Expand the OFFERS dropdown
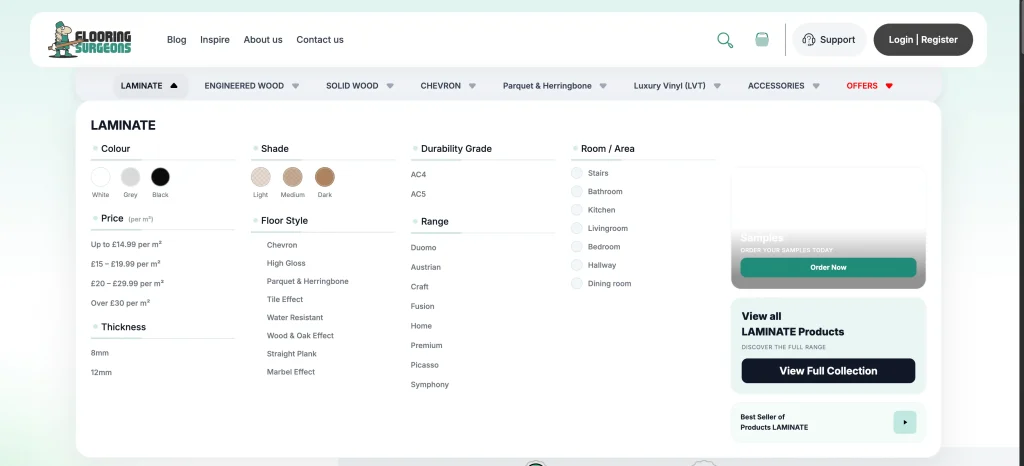 tap(889, 85)
